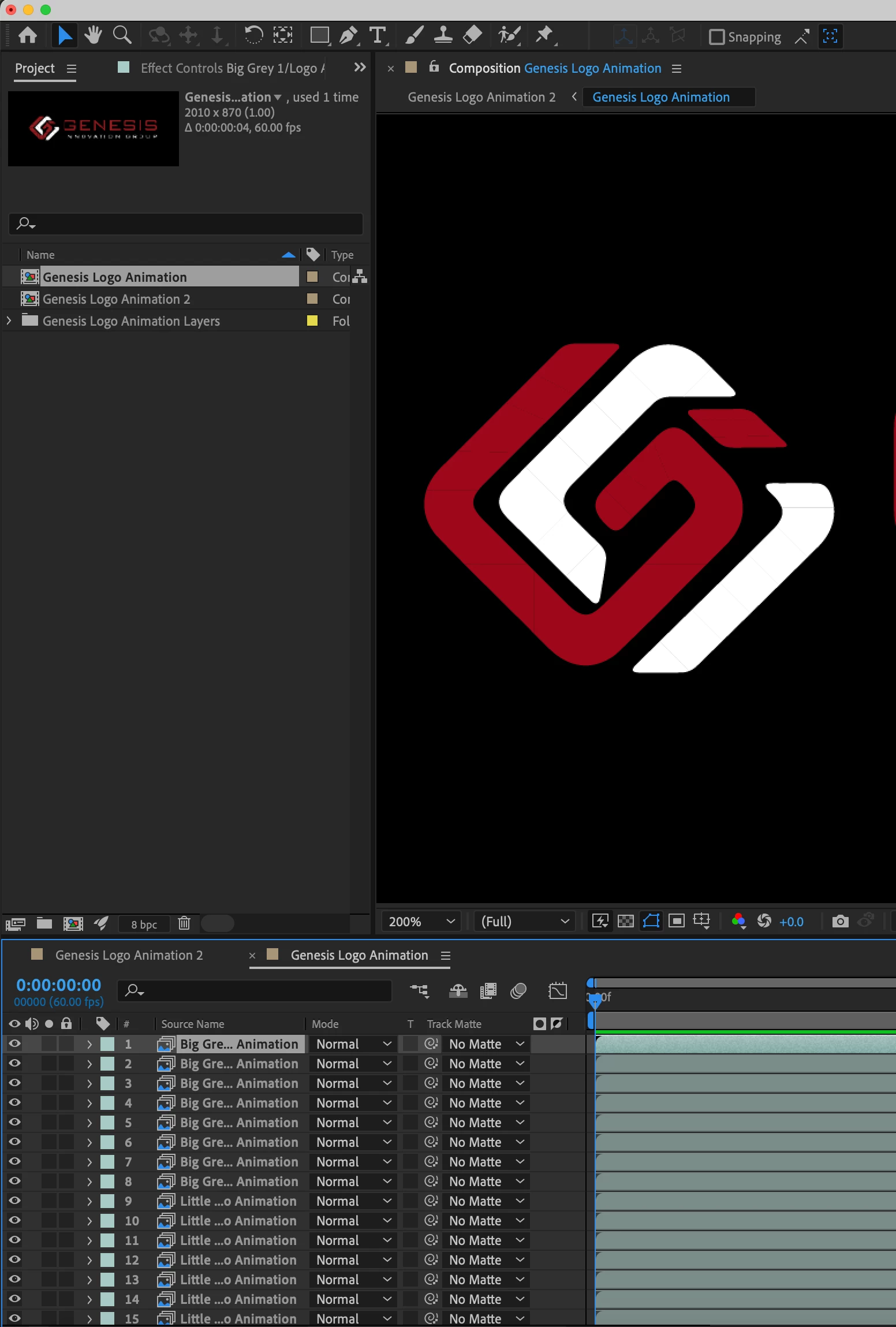
Task: Hide layer 9 using eye toggle
Action: point(14,1201)
